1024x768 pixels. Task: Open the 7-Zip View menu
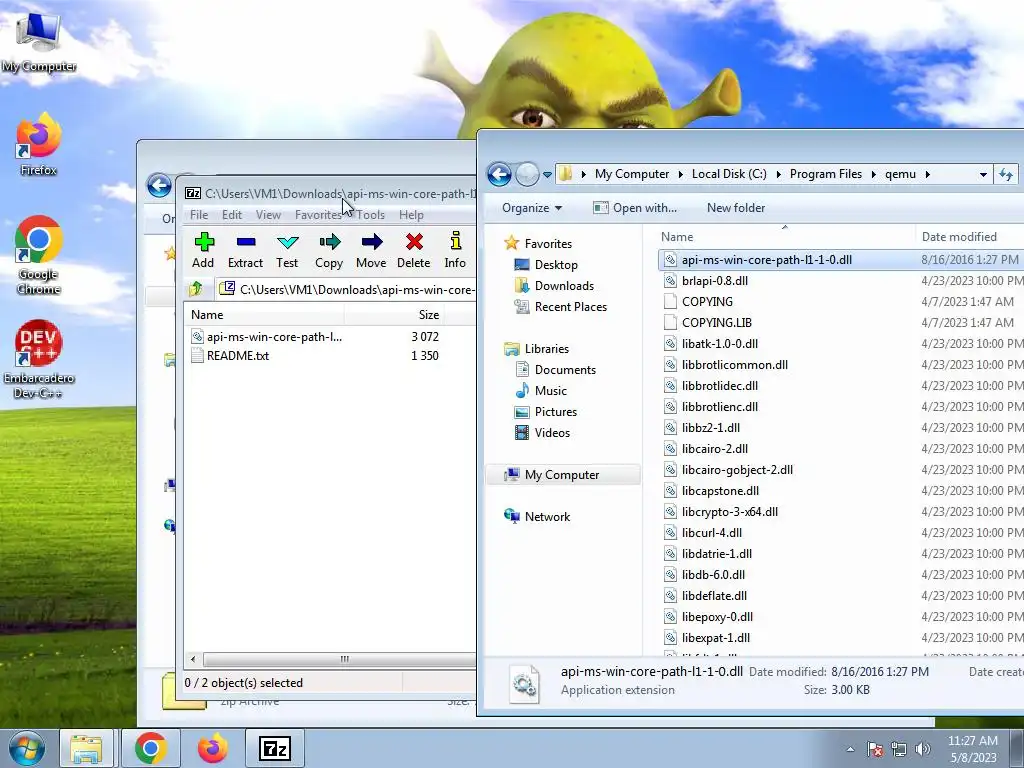(268, 215)
